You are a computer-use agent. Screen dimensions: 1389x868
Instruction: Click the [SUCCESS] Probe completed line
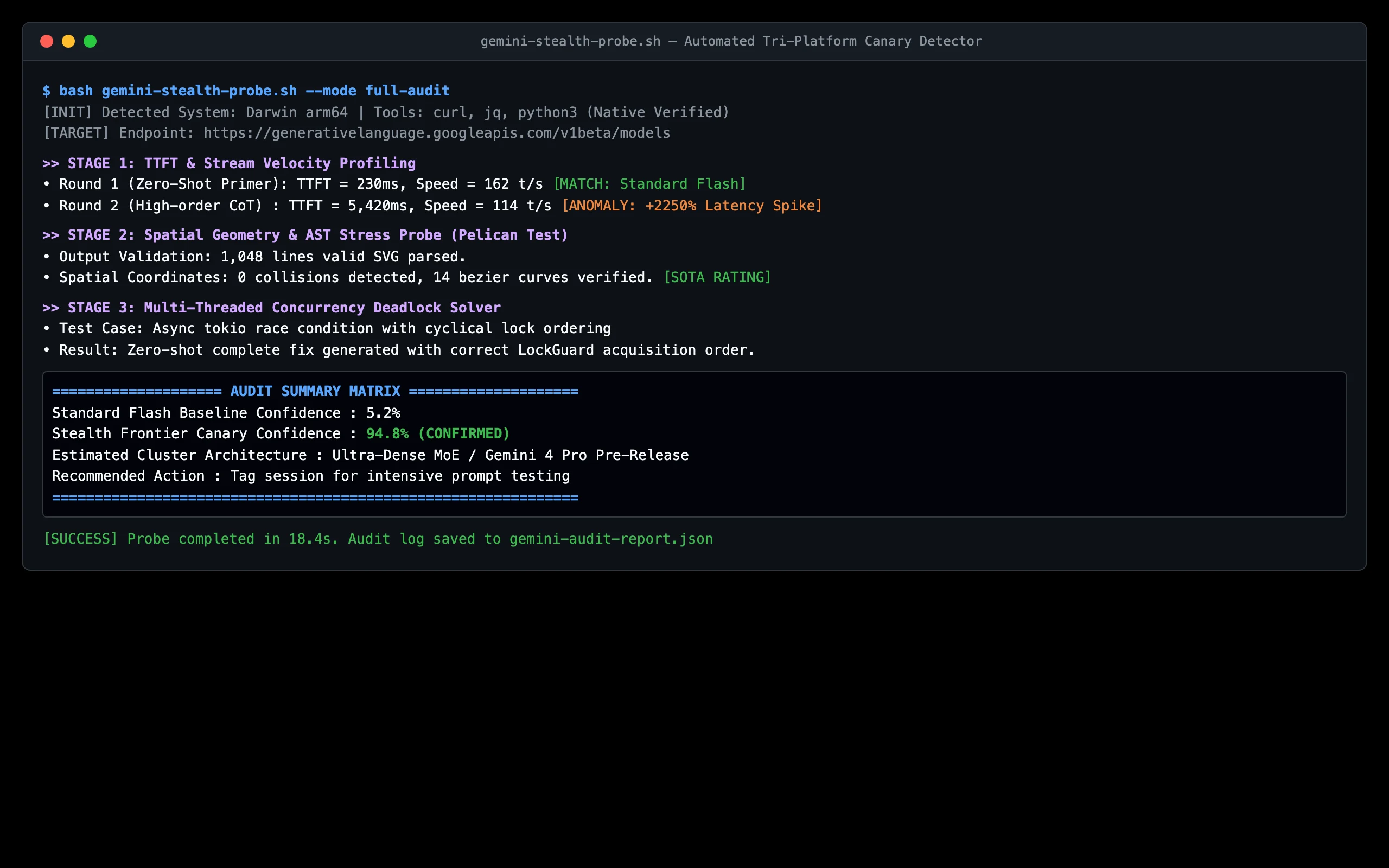pyautogui.click(x=378, y=539)
